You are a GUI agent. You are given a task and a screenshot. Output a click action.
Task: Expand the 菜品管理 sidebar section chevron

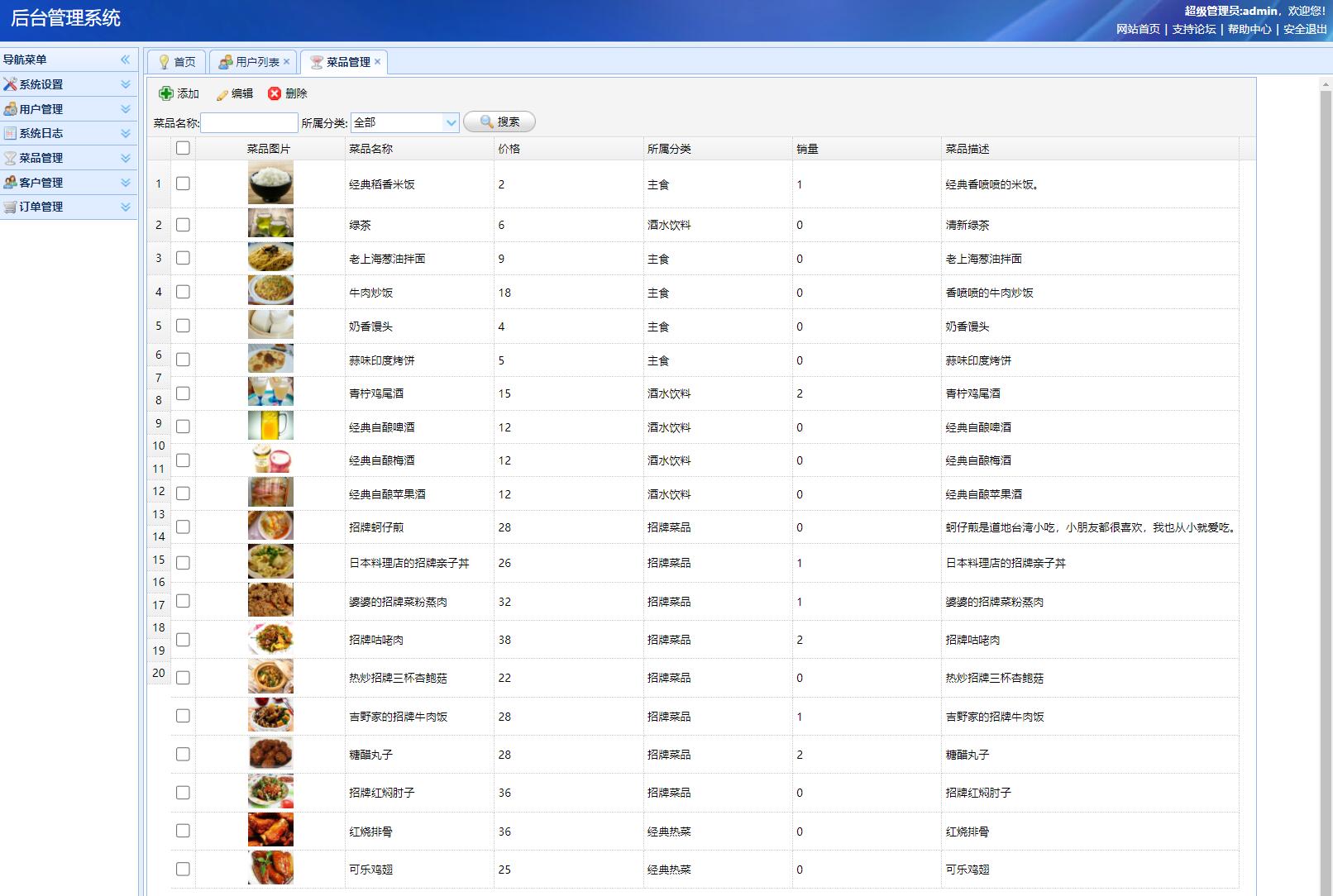pyautogui.click(x=126, y=157)
